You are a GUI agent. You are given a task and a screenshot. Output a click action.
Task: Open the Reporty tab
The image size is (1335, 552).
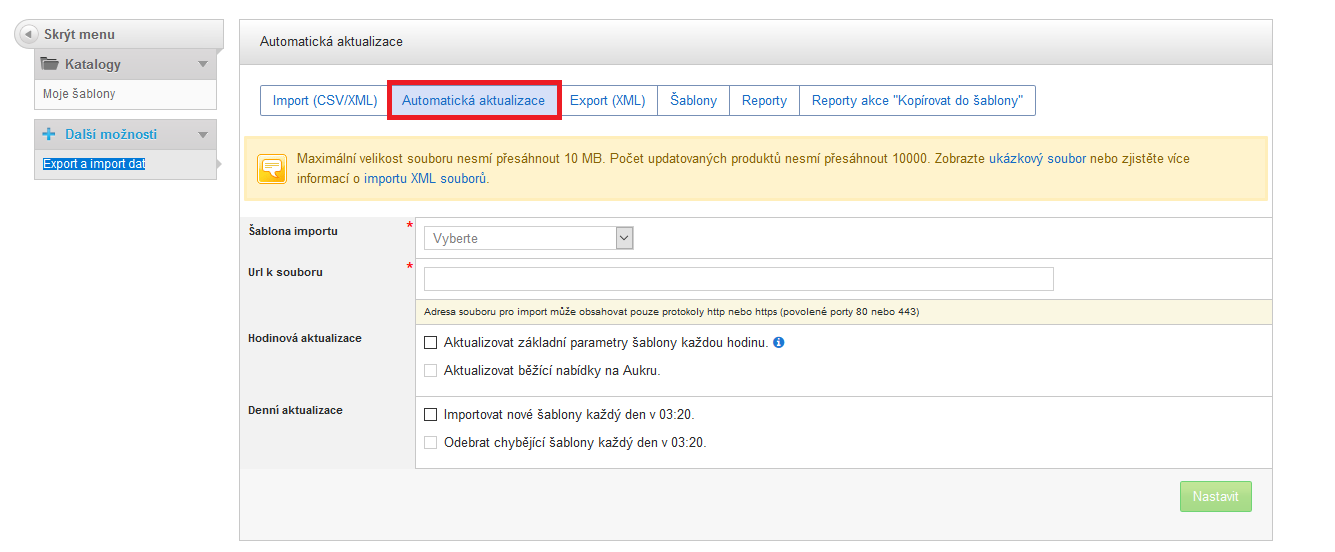tap(764, 101)
